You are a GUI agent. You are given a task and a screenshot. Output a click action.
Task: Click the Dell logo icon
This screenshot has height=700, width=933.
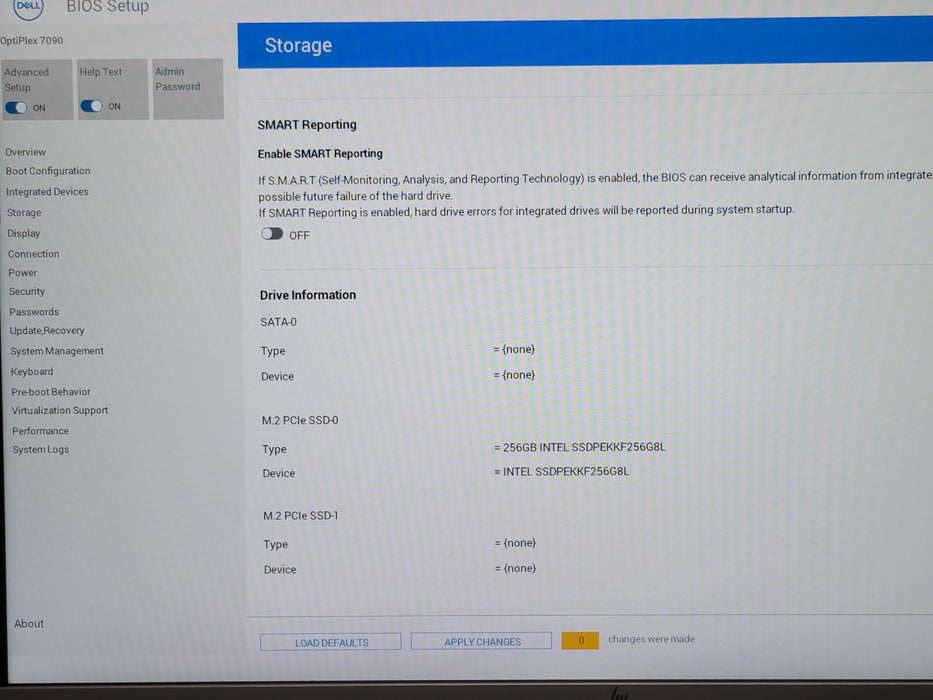(28, 8)
